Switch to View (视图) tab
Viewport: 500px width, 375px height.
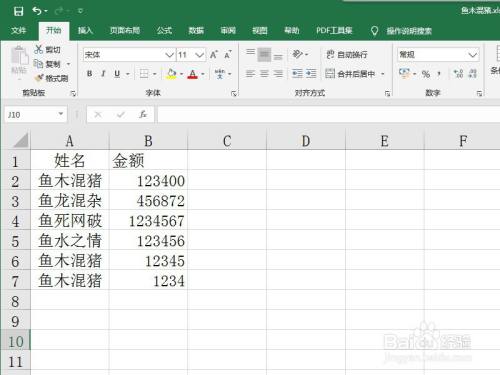pyautogui.click(x=260, y=31)
